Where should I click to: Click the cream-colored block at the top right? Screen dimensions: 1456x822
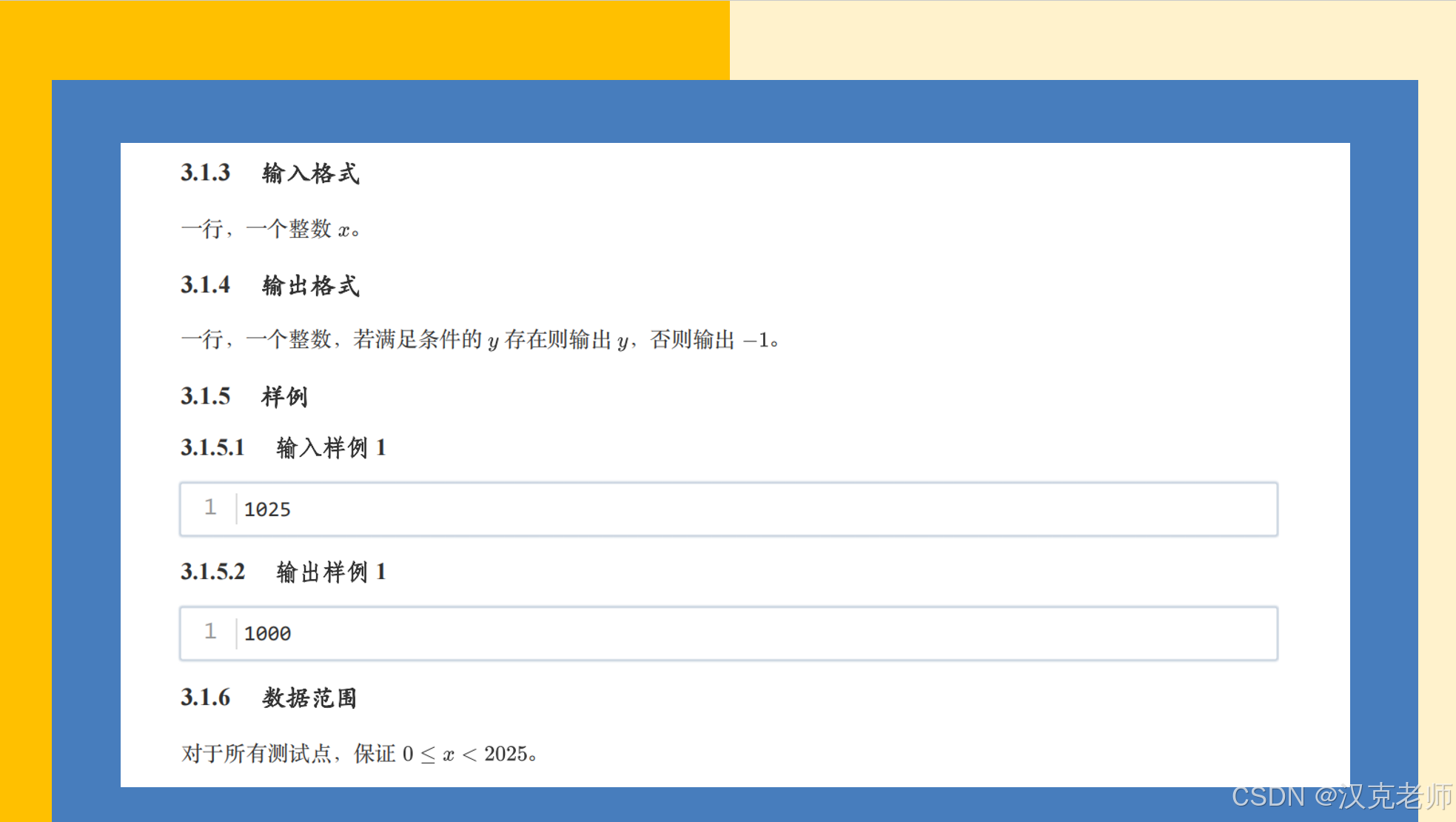[1088, 39]
